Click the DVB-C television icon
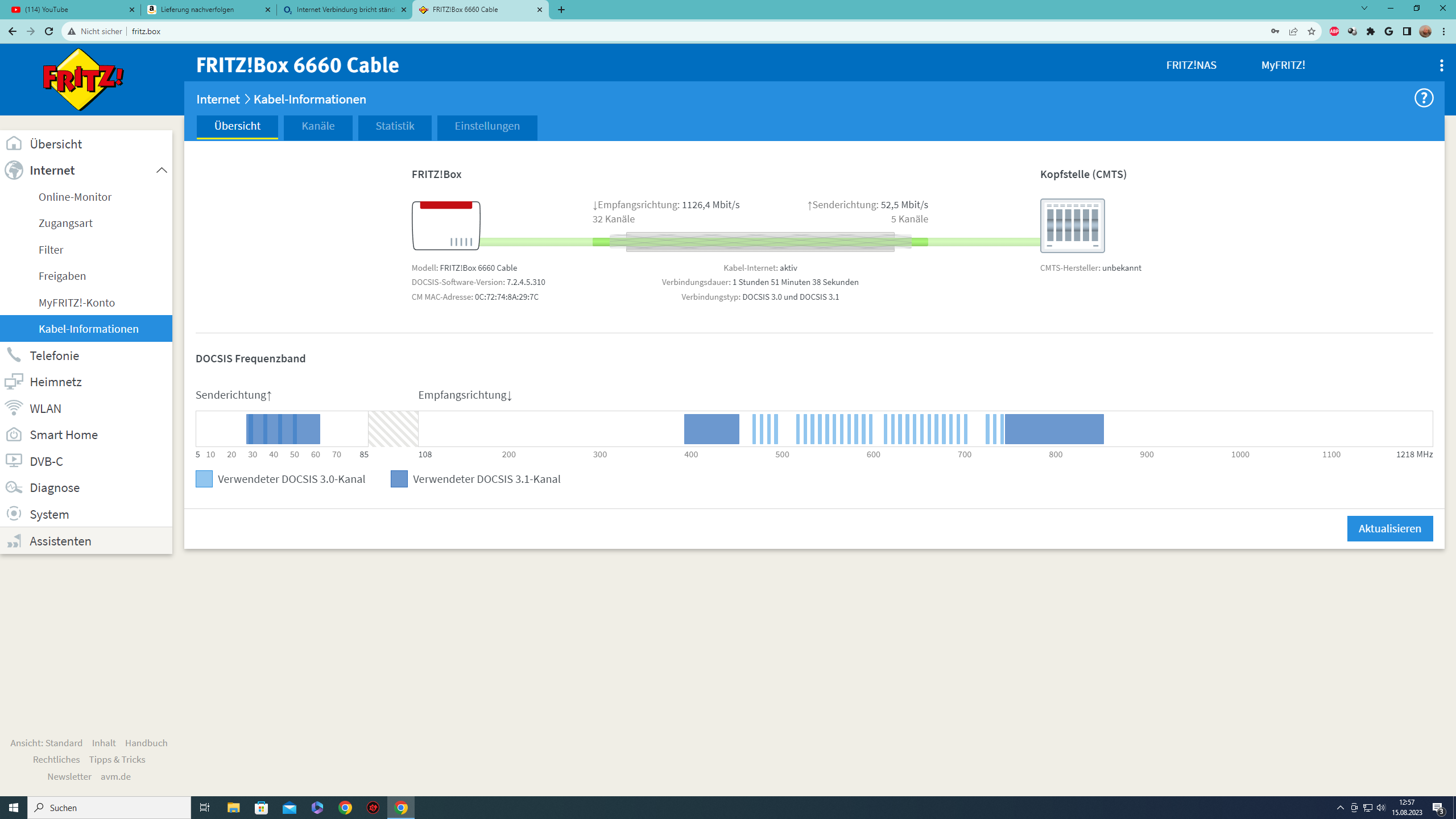This screenshot has width=1456, height=819. pyautogui.click(x=14, y=461)
